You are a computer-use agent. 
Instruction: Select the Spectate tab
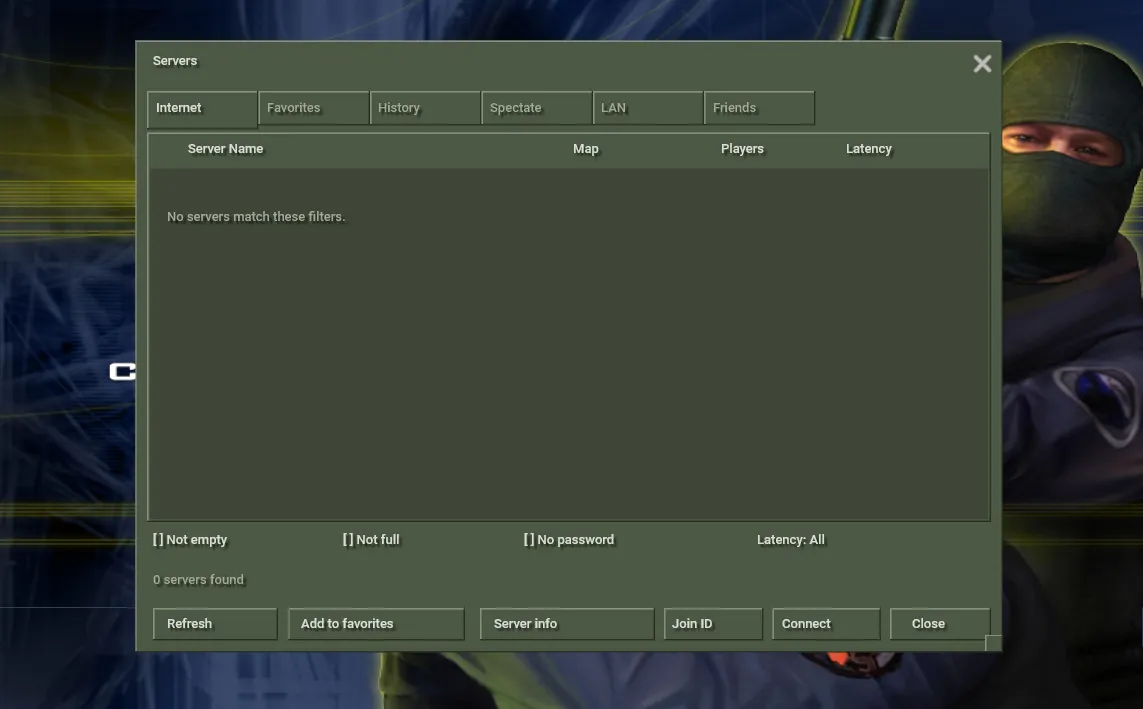537,108
